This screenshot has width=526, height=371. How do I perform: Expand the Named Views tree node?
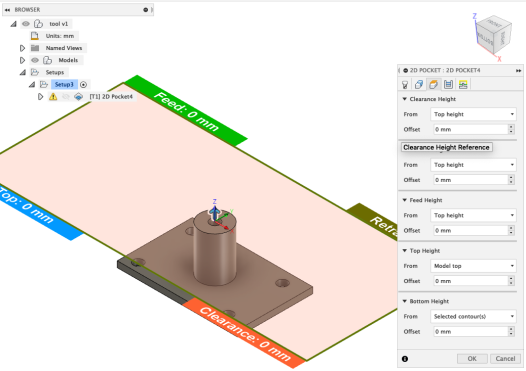click(22, 48)
